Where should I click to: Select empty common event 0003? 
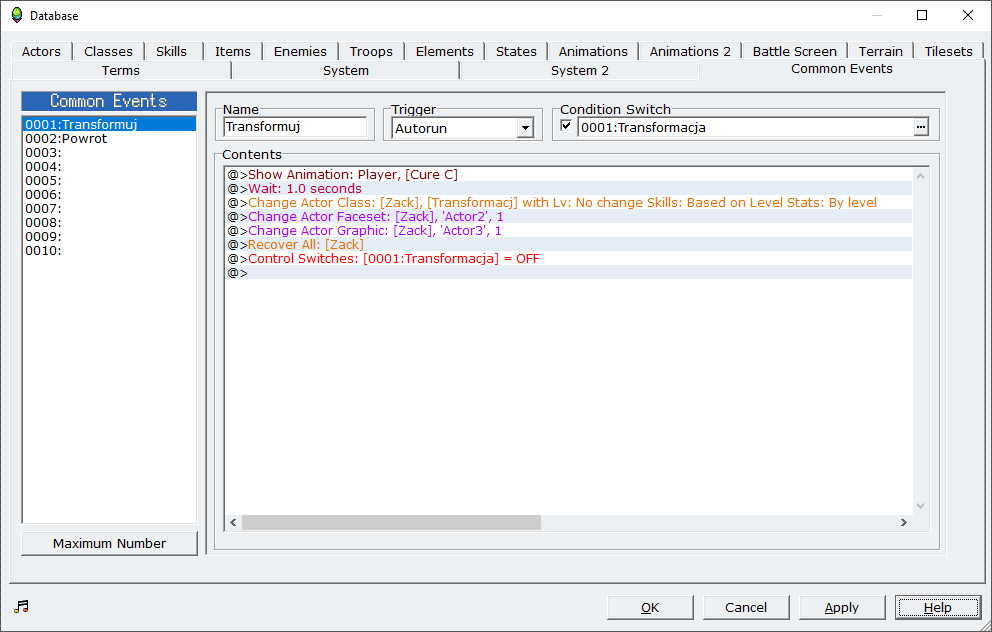[109, 152]
